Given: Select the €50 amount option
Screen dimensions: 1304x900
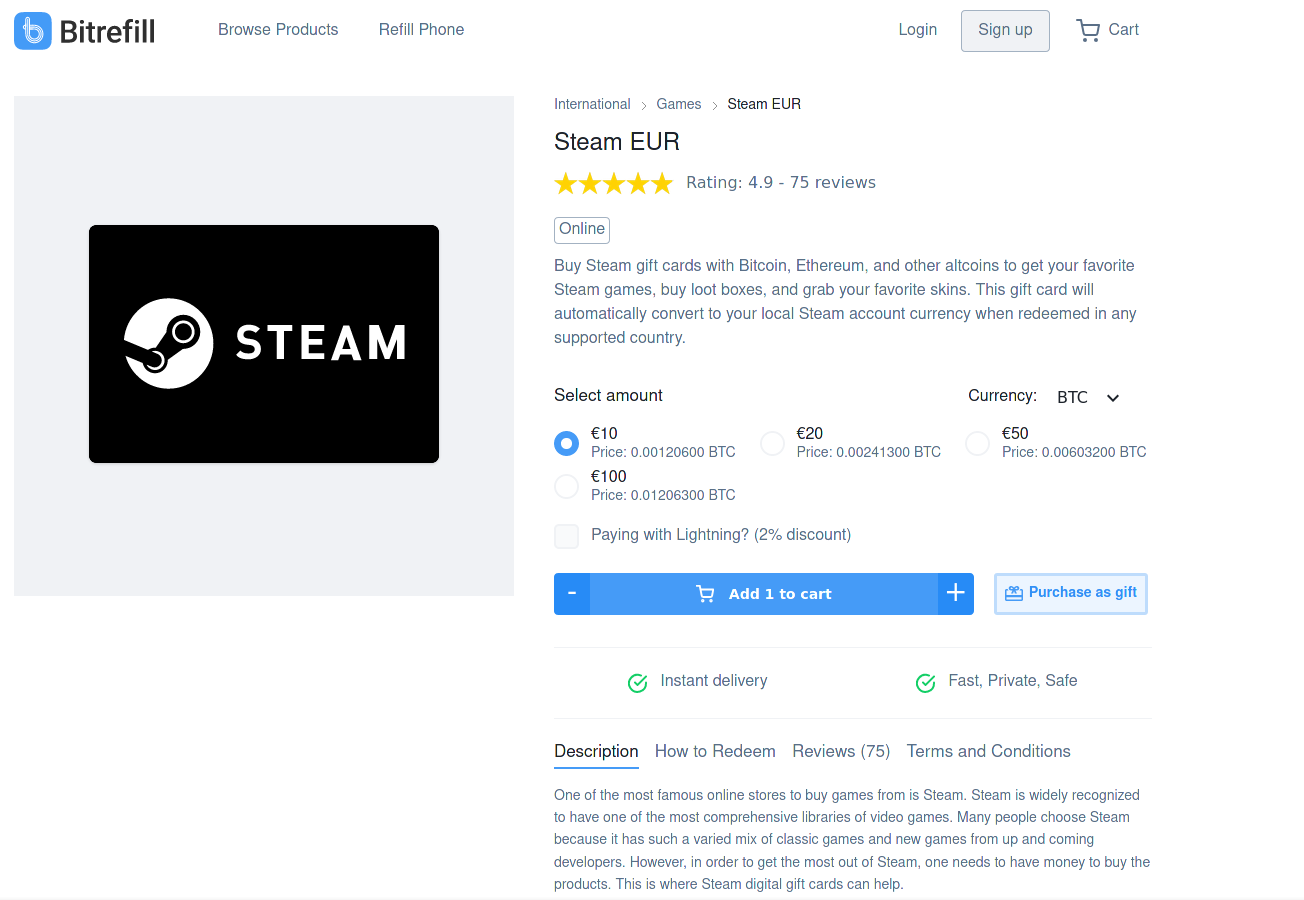Looking at the screenshot, I should (x=978, y=443).
